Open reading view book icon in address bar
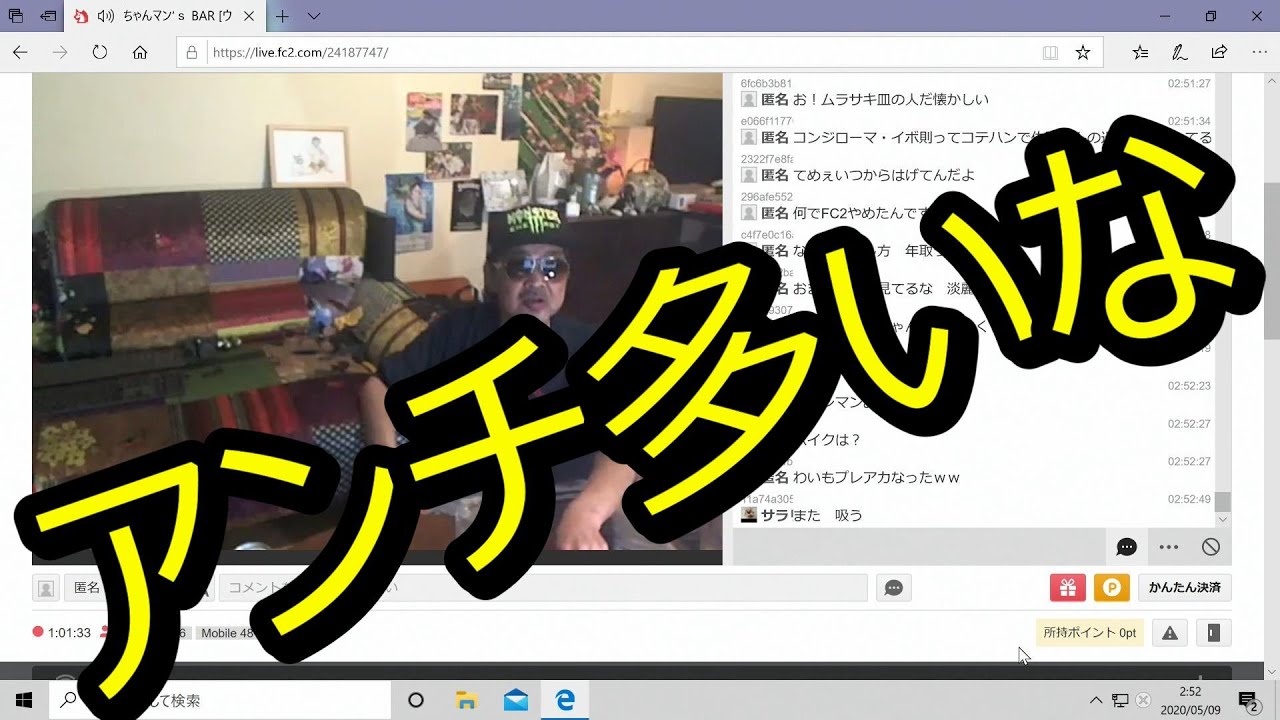This screenshot has width=1280, height=720. [1050, 52]
